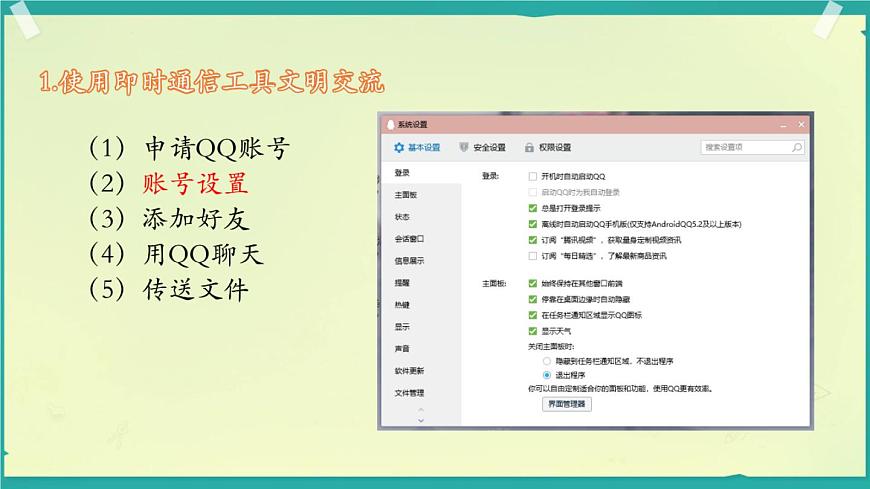The width and height of the screenshot is (870, 489).
Task: Click the red slide text 账号设置
Action: (195, 183)
